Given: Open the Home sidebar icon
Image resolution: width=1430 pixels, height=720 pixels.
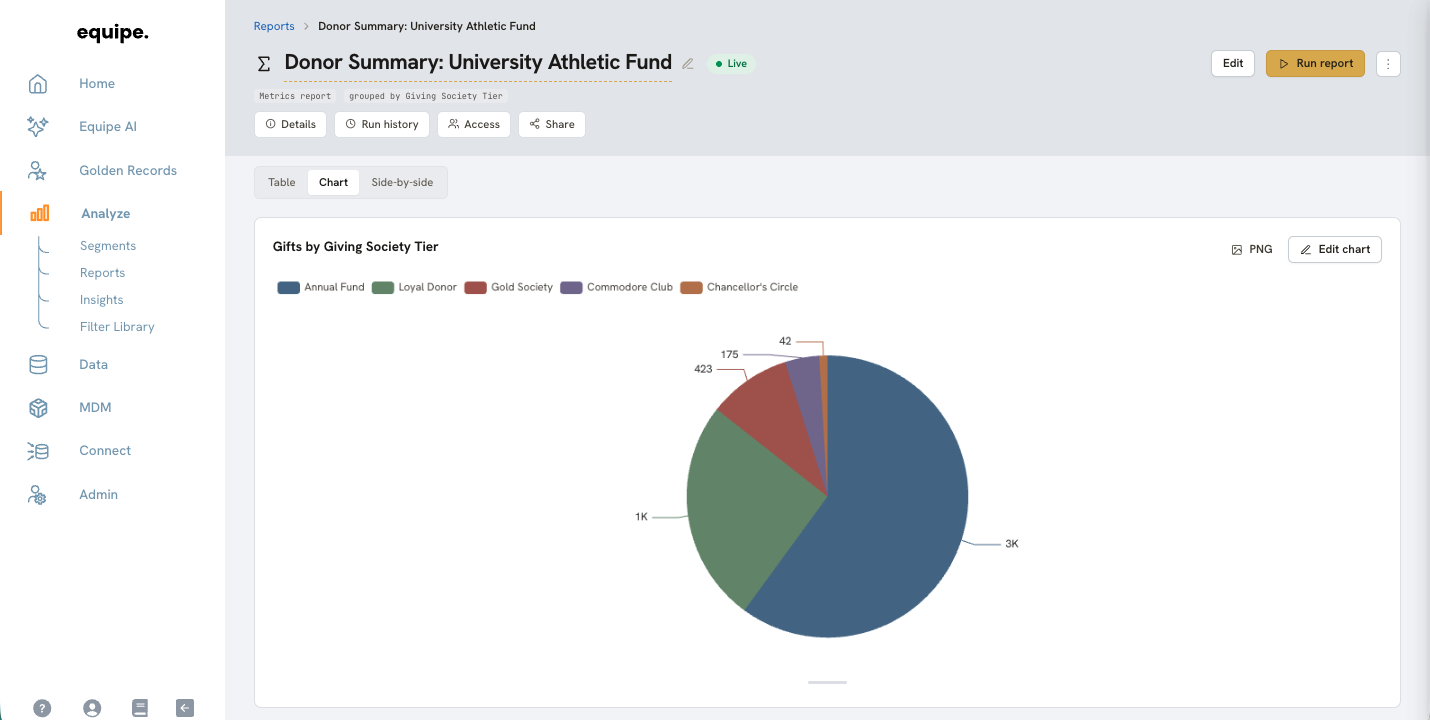Looking at the screenshot, I should tap(38, 84).
